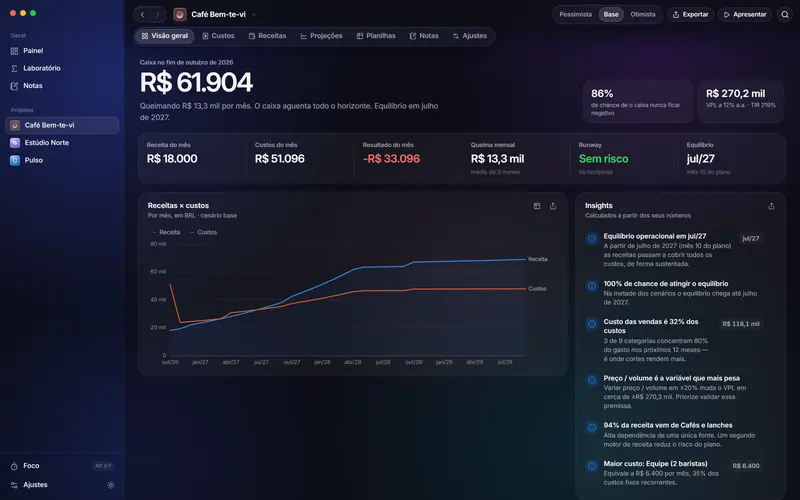Click the blue Receita line end label
Screen dimensions: 800x500
[538, 259]
